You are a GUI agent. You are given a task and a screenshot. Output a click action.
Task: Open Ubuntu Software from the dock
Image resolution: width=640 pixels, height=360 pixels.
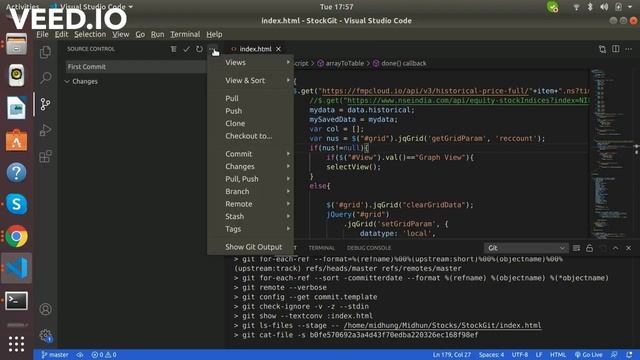(x=16, y=140)
